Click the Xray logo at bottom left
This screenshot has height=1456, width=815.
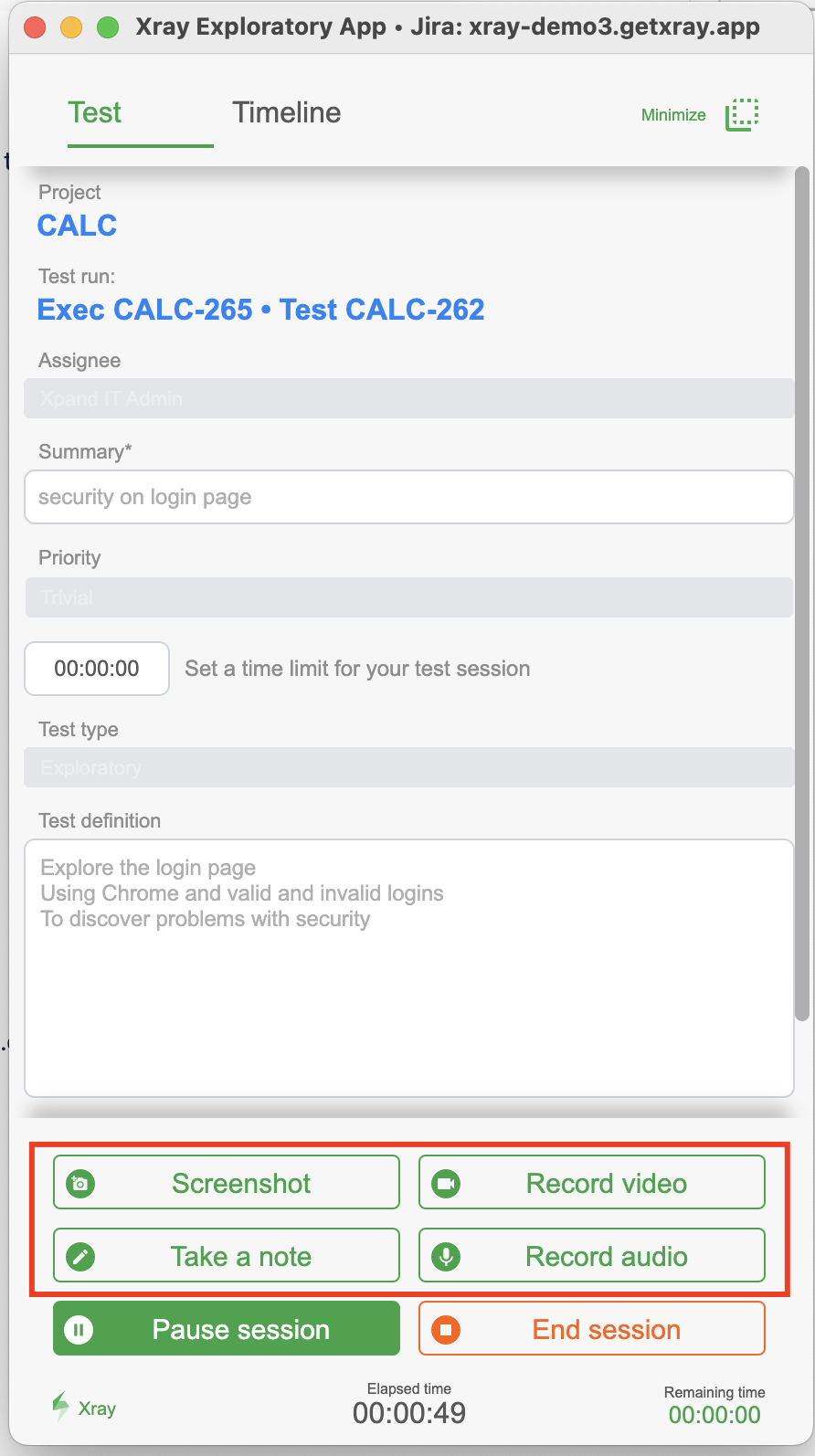(83, 1408)
